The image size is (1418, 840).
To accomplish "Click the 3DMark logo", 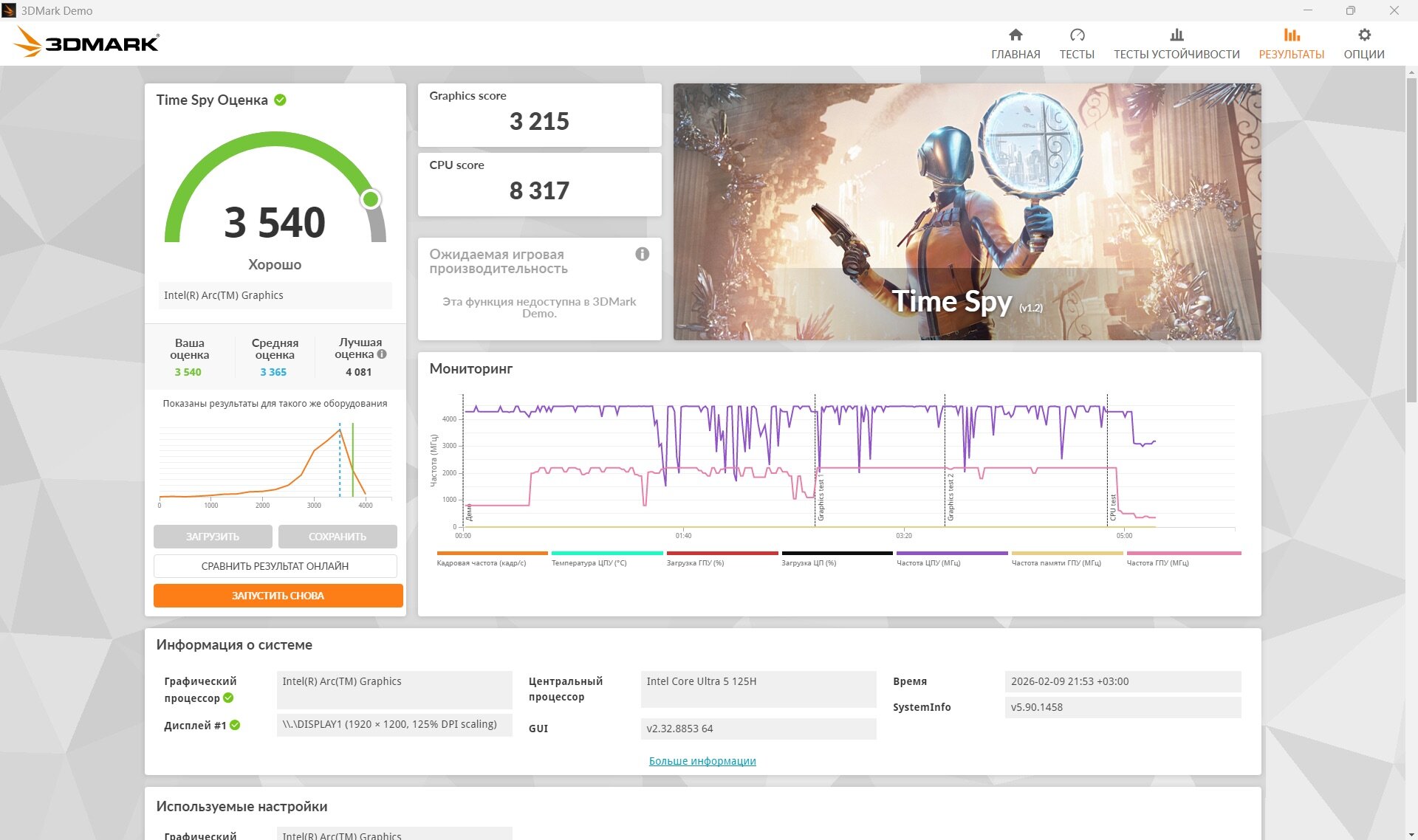I will [x=86, y=43].
